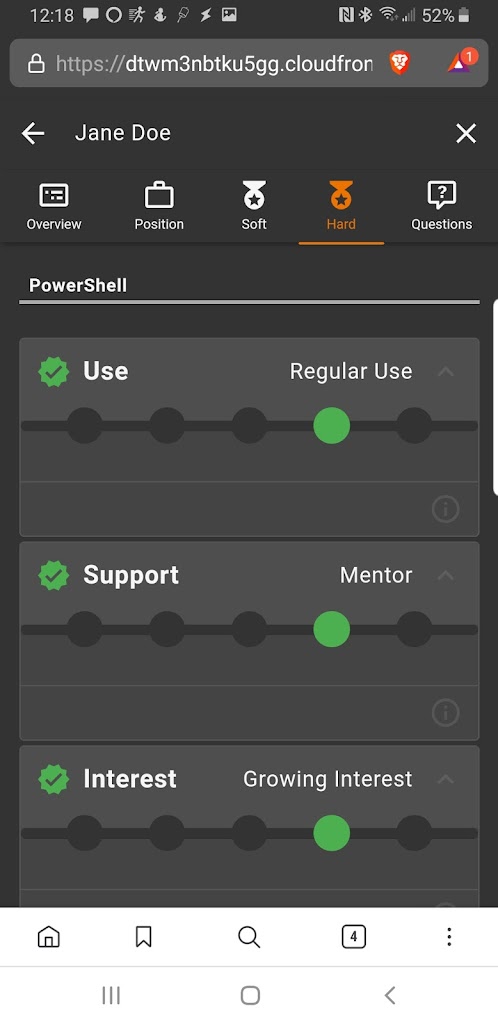
Task: Click the info icon in Use card
Action: pos(446,509)
